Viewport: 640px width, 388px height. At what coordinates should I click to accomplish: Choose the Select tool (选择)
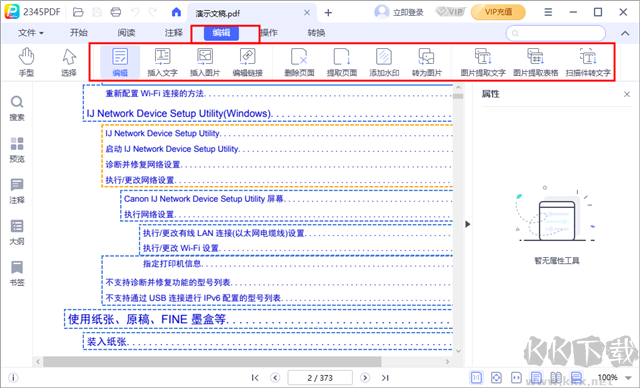point(69,62)
